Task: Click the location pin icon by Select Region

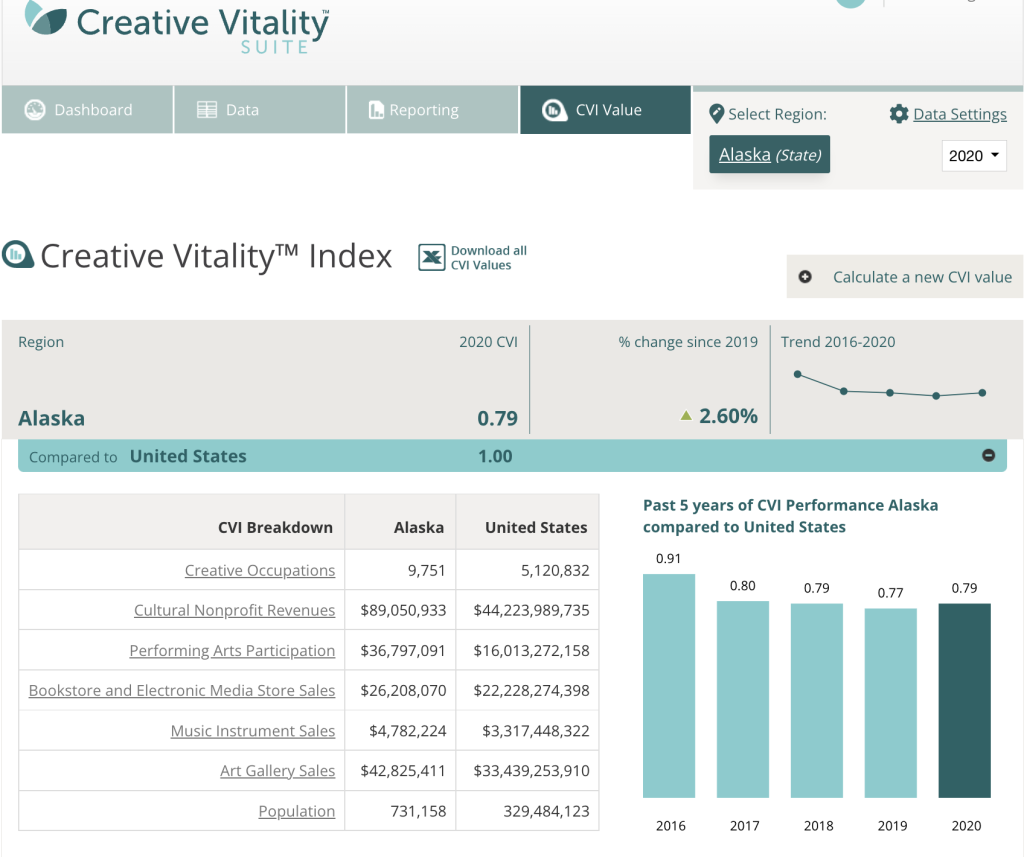Action: tap(716, 114)
